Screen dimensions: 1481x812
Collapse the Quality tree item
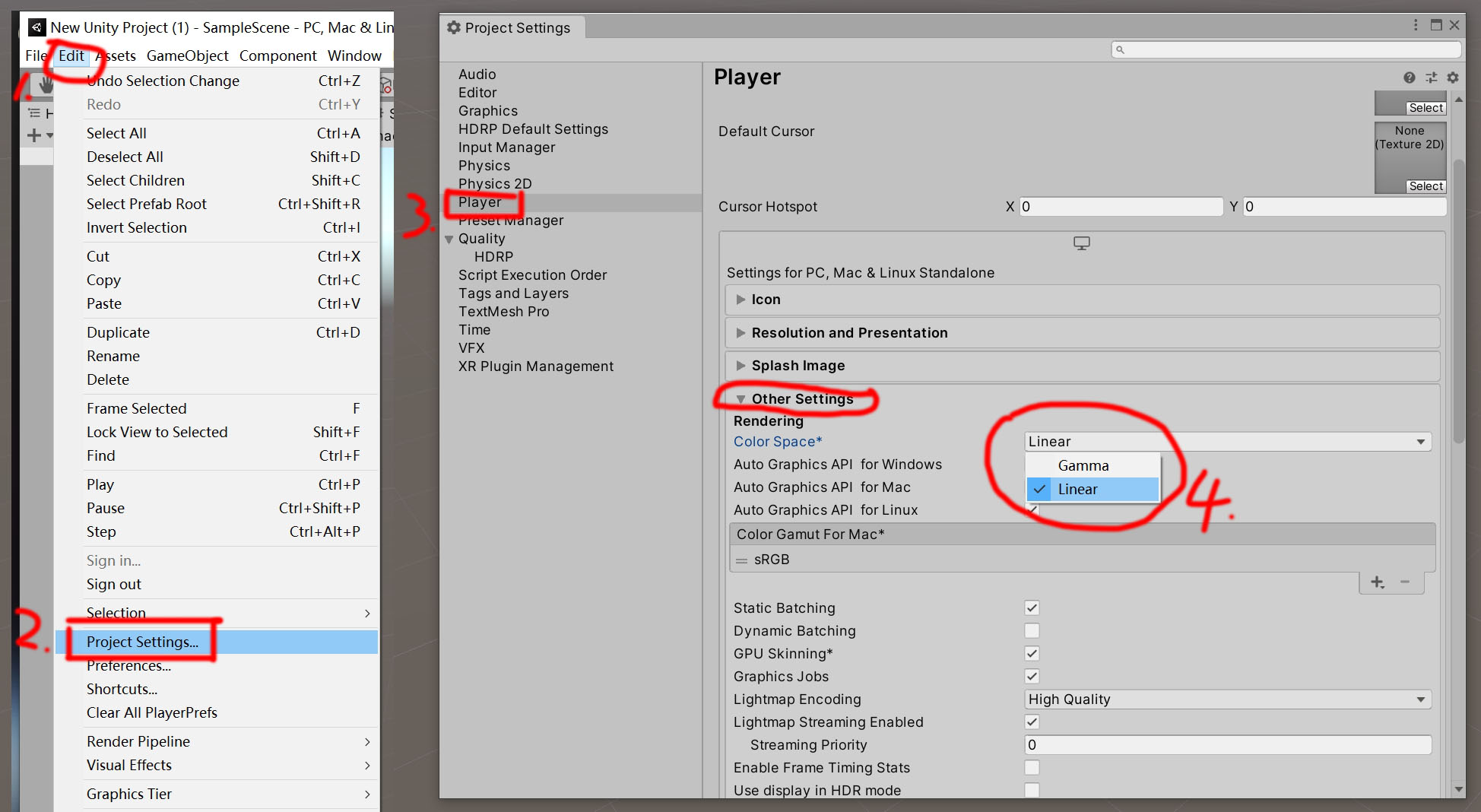449,239
